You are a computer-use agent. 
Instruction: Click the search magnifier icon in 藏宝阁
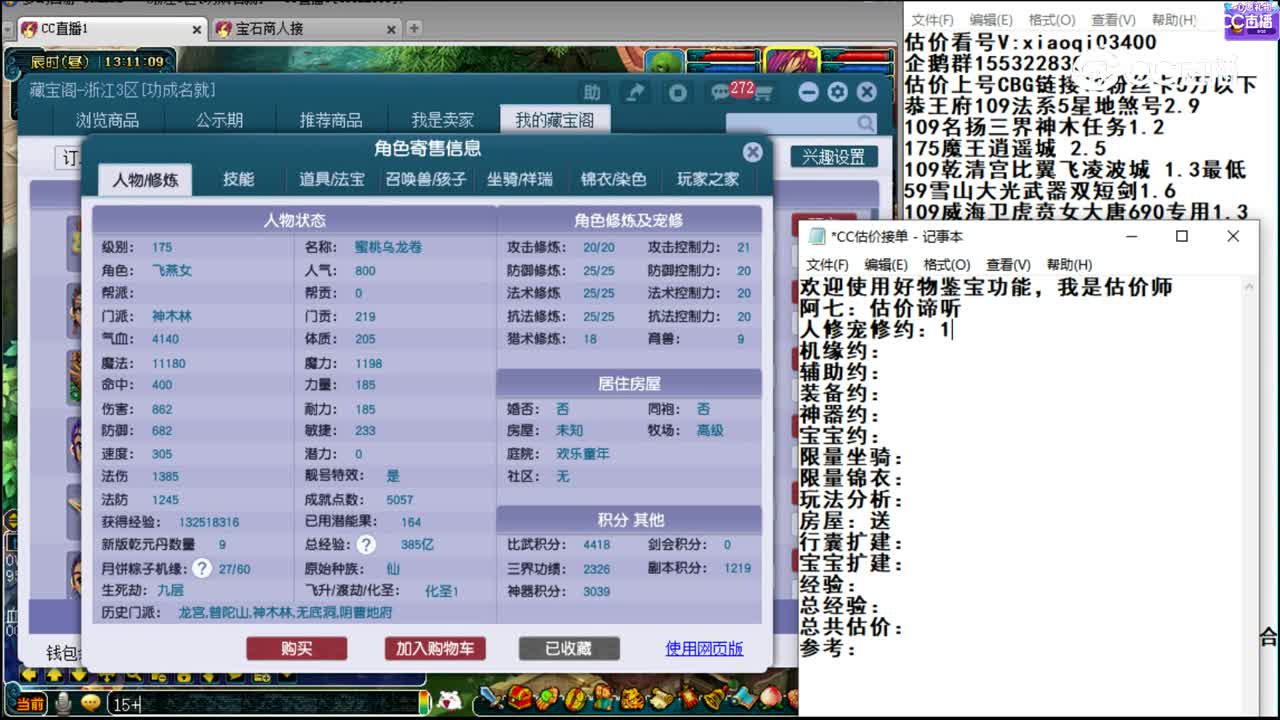click(864, 122)
